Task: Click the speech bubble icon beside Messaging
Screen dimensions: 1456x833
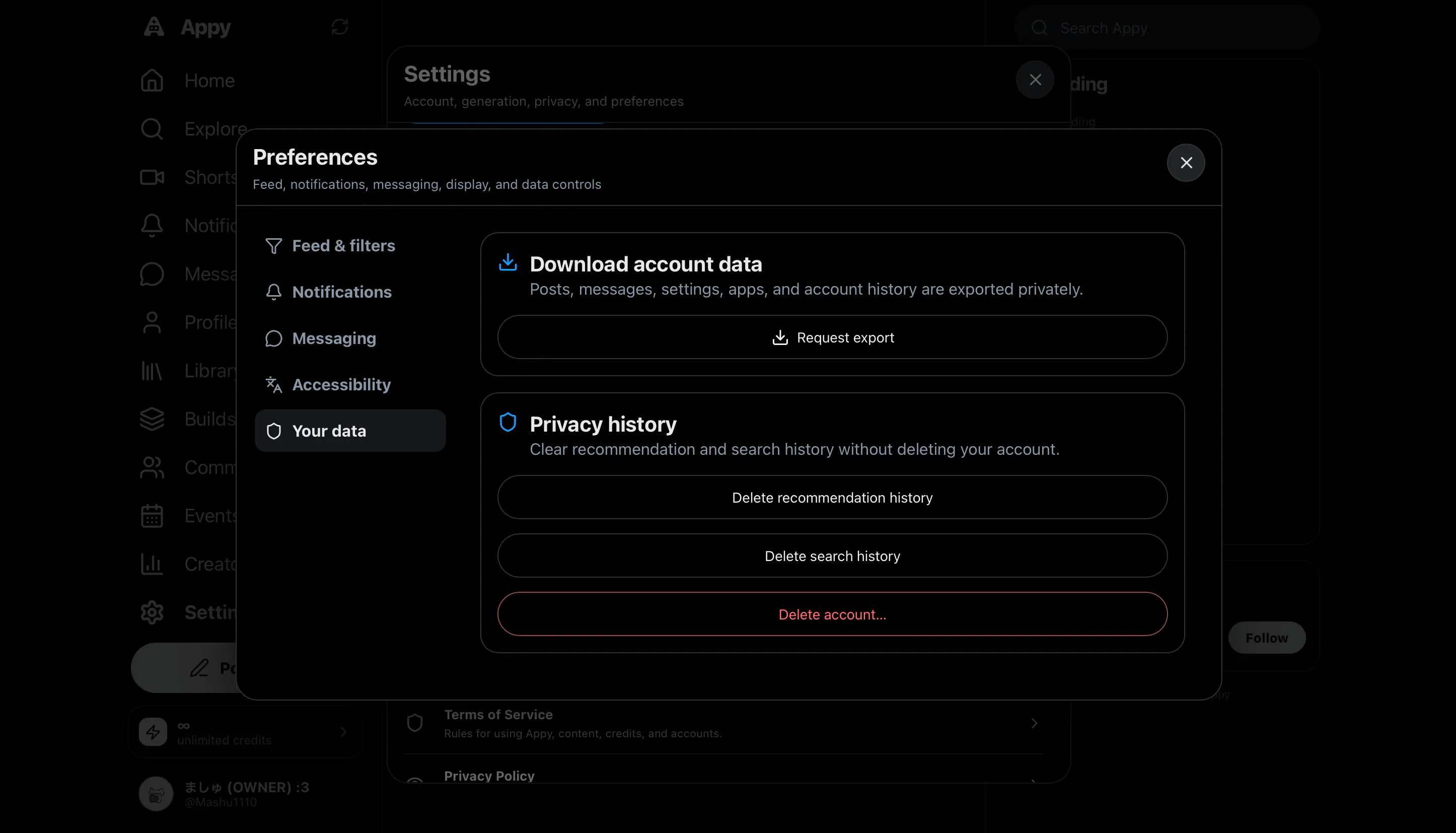Action: tap(274, 338)
